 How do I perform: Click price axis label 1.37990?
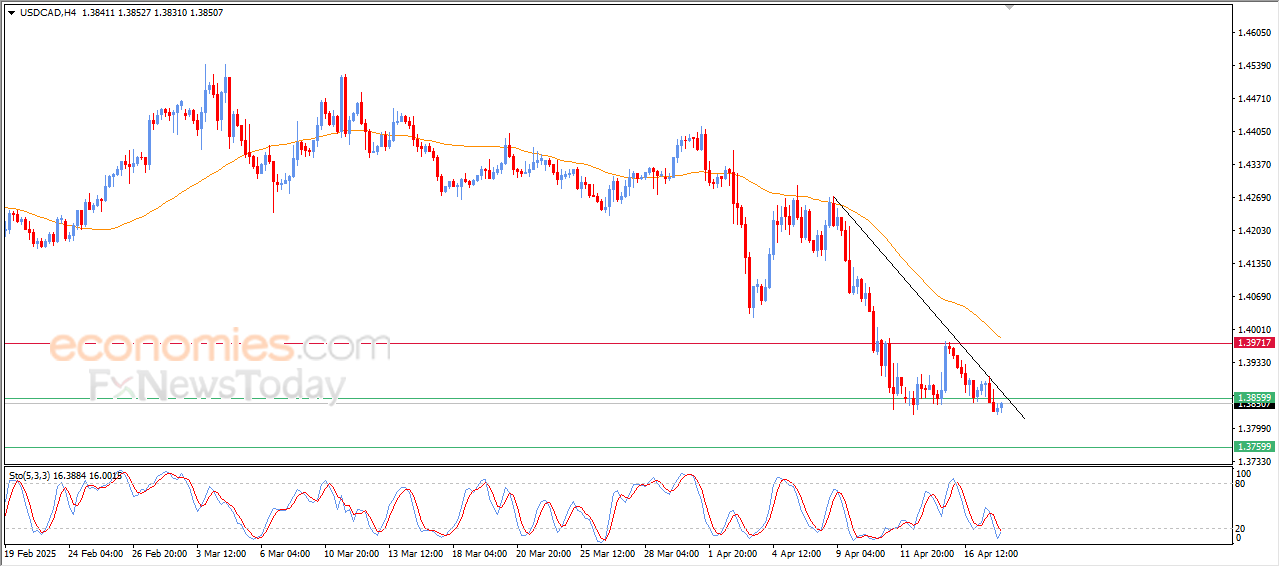[1255, 429]
